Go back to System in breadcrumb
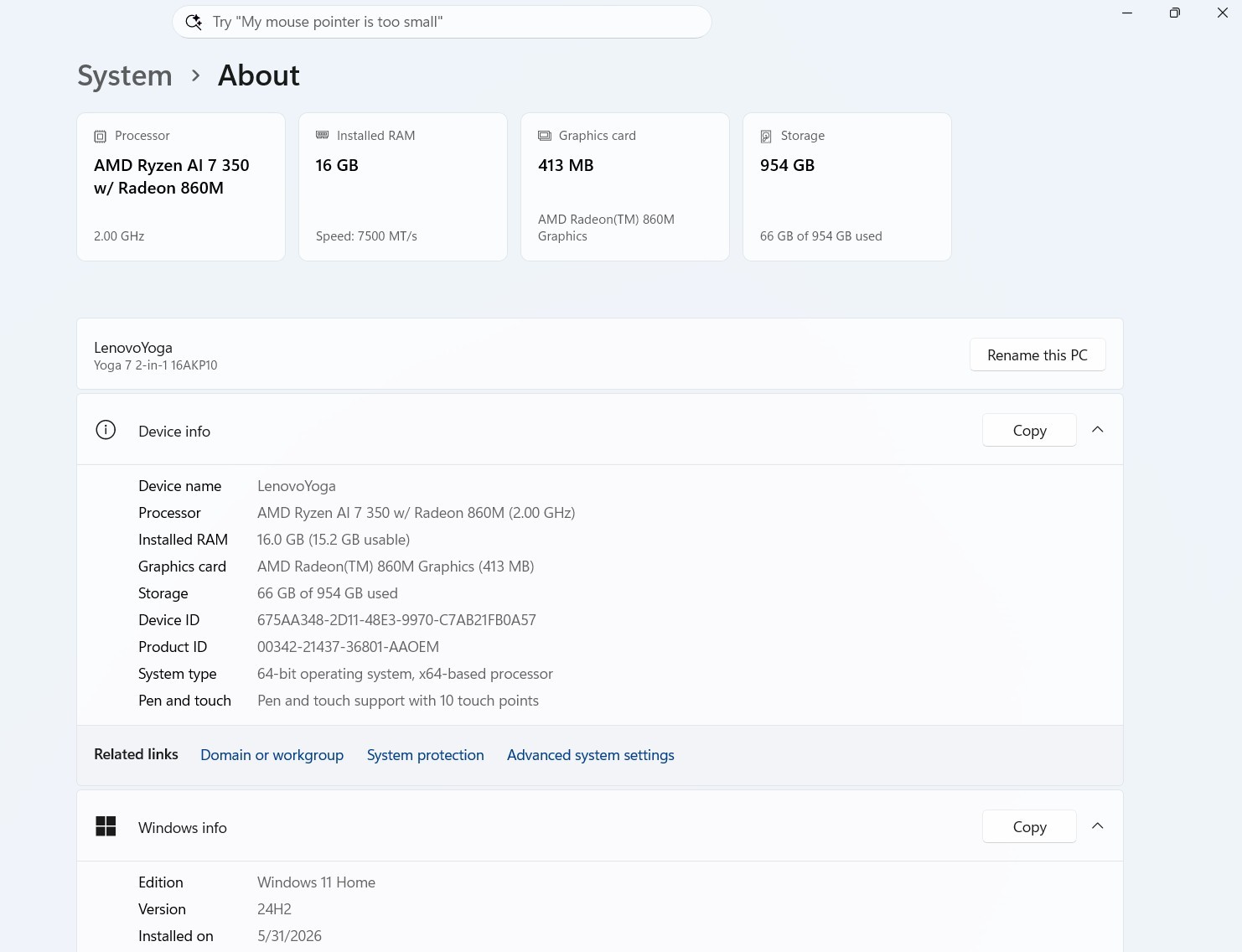The height and width of the screenshot is (952, 1242). click(x=125, y=75)
